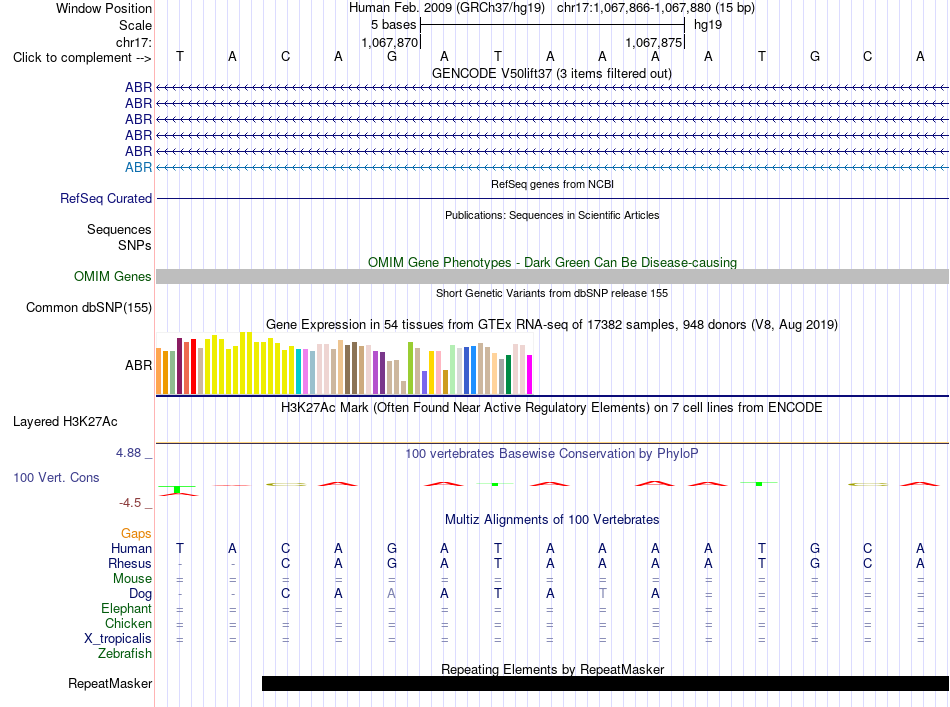Click the RefSeq Curated intron line

click(x=552, y=198)
